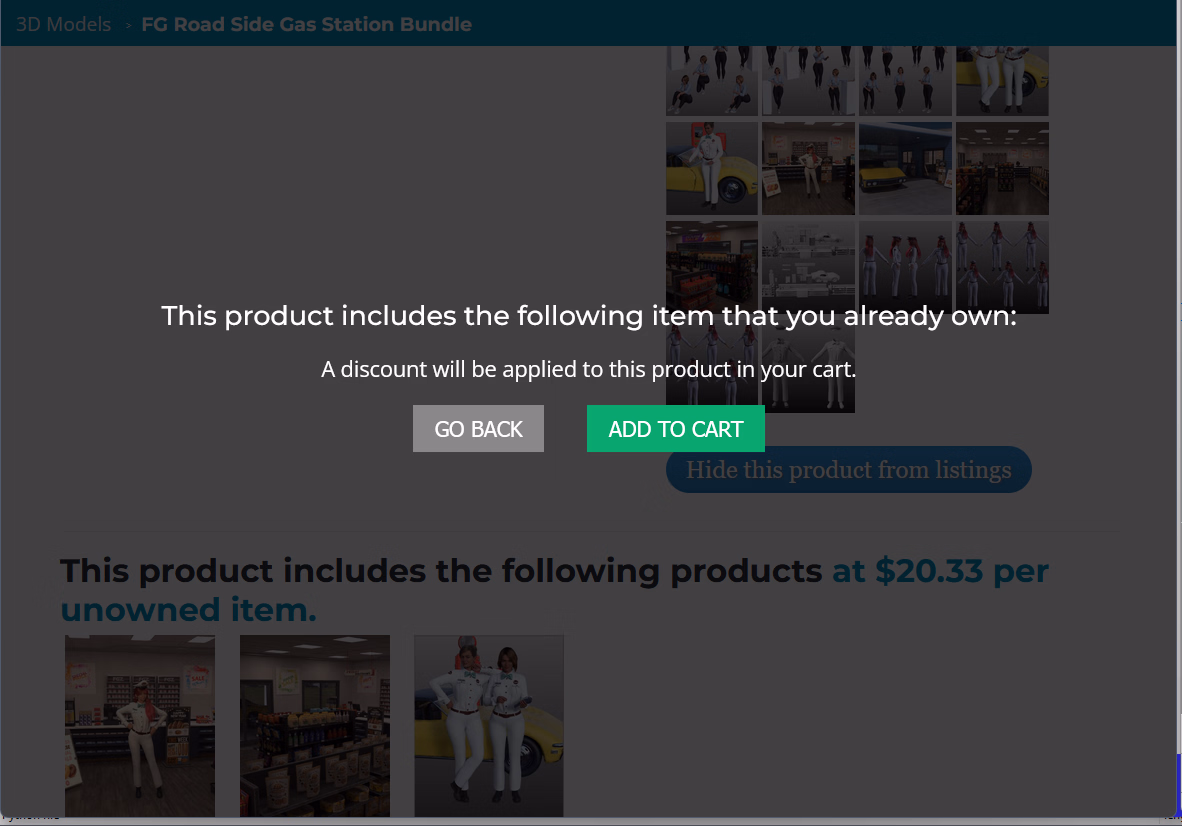View thumbnail of four attendants in a row
The width and height of the screenshot is (1182, 826).
(x=905, y=266)
